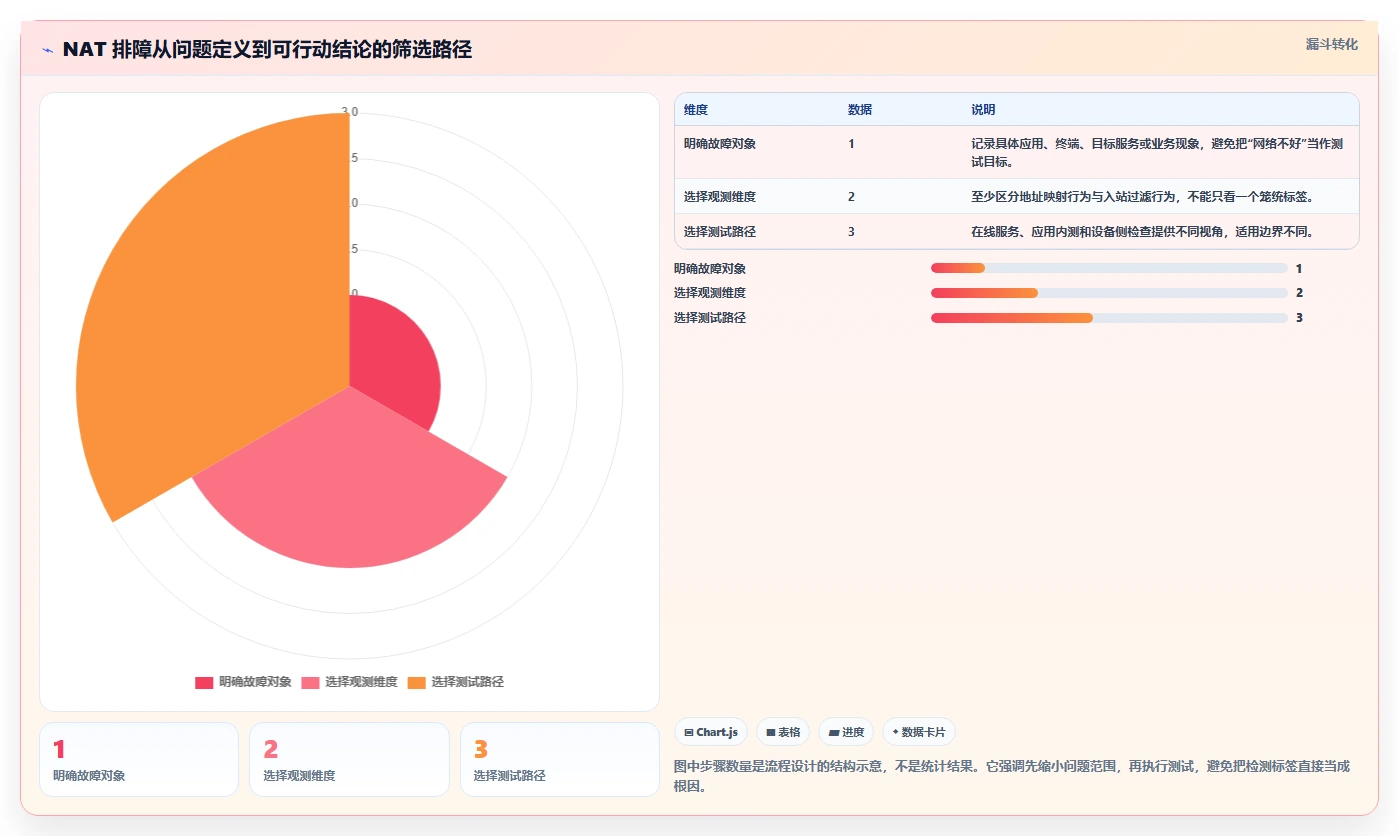Click the footer note starting 图中步骤数量
The width and height of the screenshot is (1399, 836).
1012,776
